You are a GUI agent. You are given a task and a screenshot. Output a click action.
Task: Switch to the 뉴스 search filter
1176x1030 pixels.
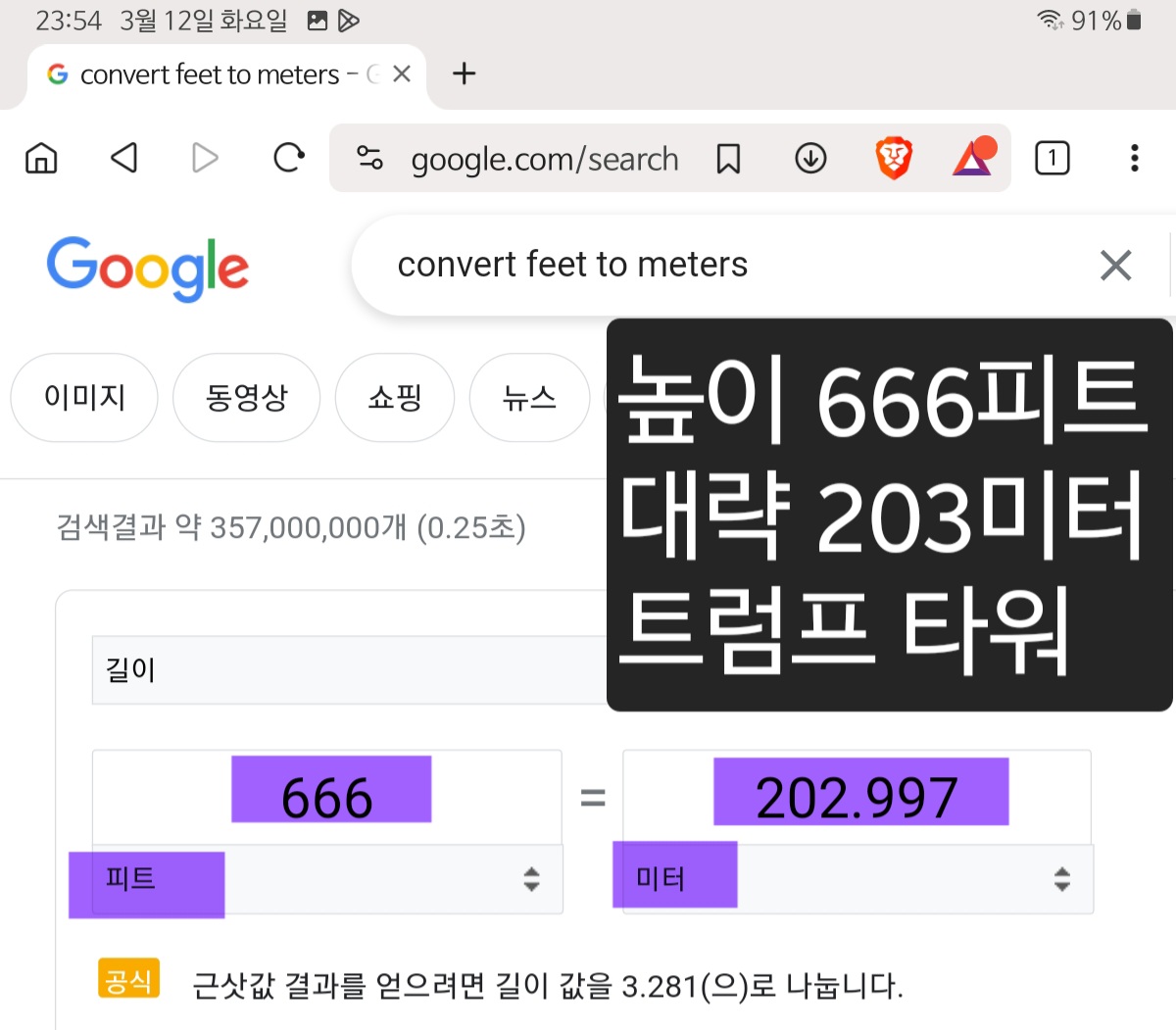[529, 397]
